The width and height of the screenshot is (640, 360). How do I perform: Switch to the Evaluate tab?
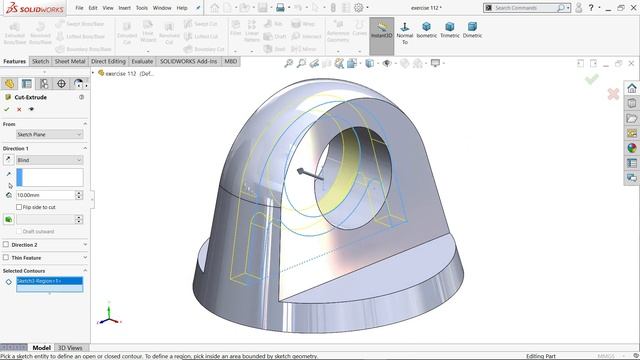pyautogui.click(x=142, y=61)
